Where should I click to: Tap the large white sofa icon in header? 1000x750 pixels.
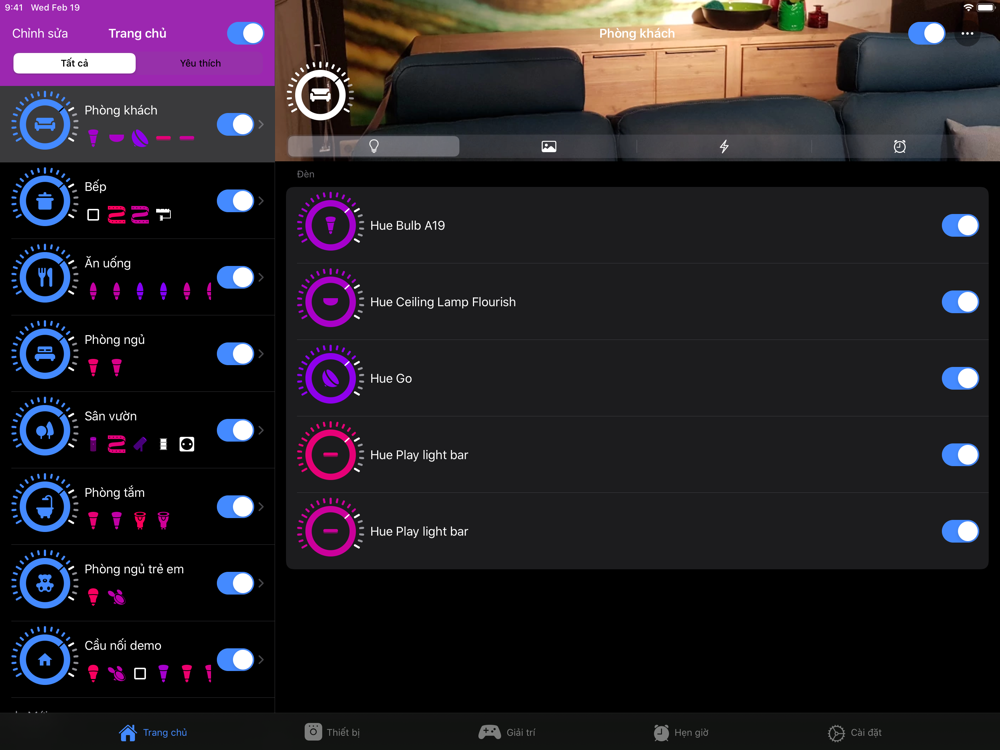(x=320, y=94)
